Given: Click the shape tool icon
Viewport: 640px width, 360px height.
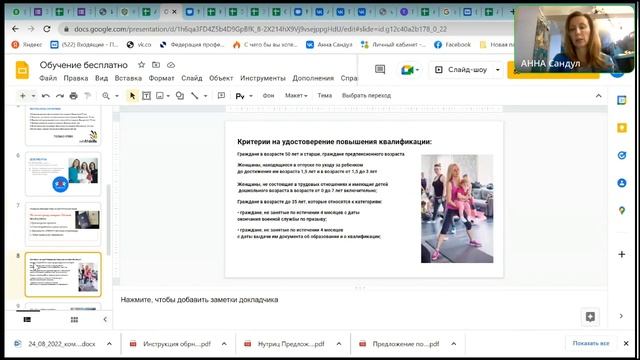Looking at the screenshot, I should coord(180,96).
